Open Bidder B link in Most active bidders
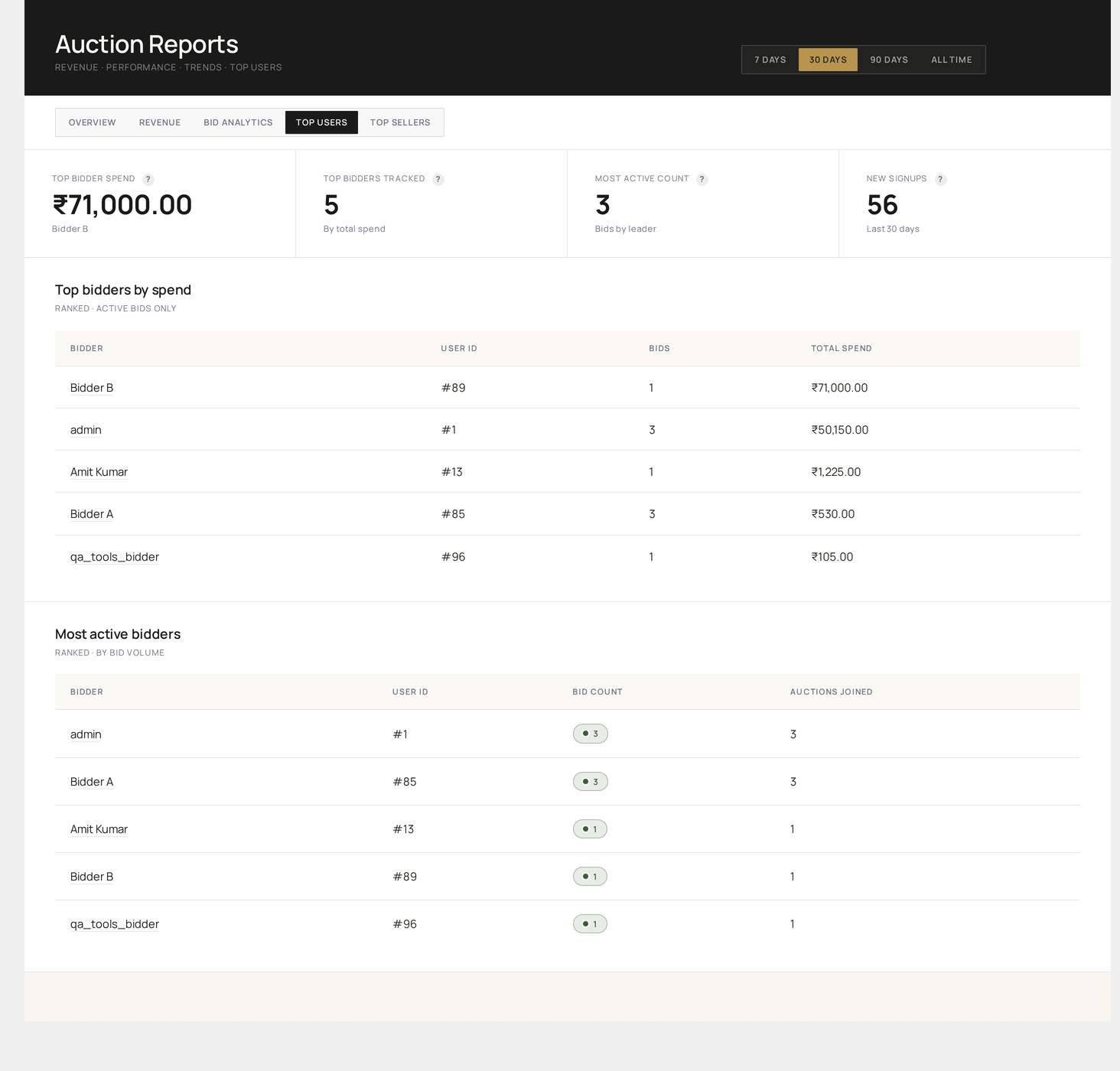Image resolution: width=1120 pixels, height=1071 pixels. (92, 877)
